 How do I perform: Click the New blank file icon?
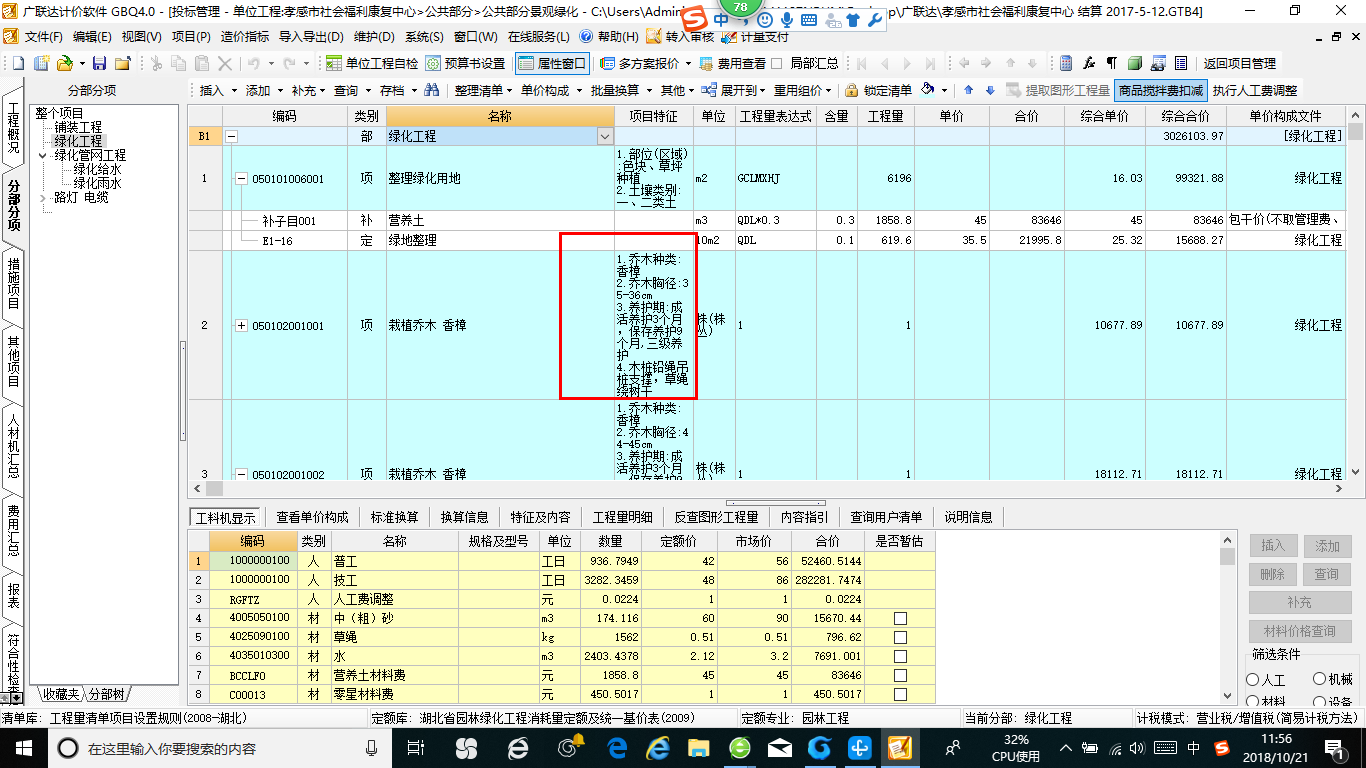click(x=17, y=63)
